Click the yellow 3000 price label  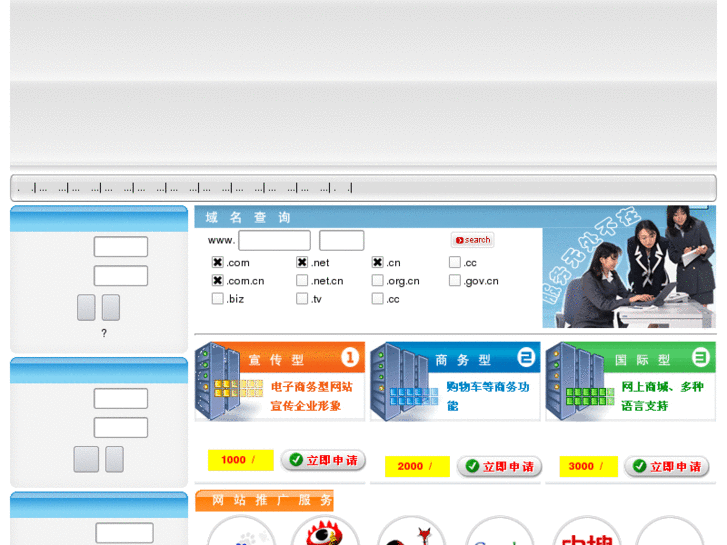(588, 467)
